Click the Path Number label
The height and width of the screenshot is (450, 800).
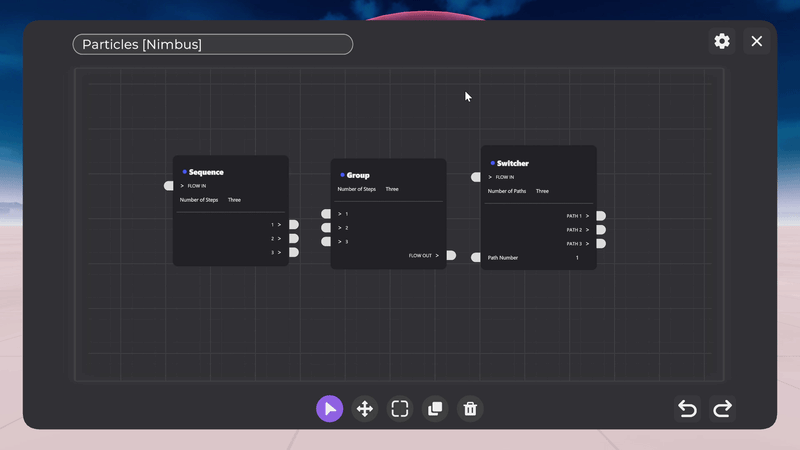point(503,258)
